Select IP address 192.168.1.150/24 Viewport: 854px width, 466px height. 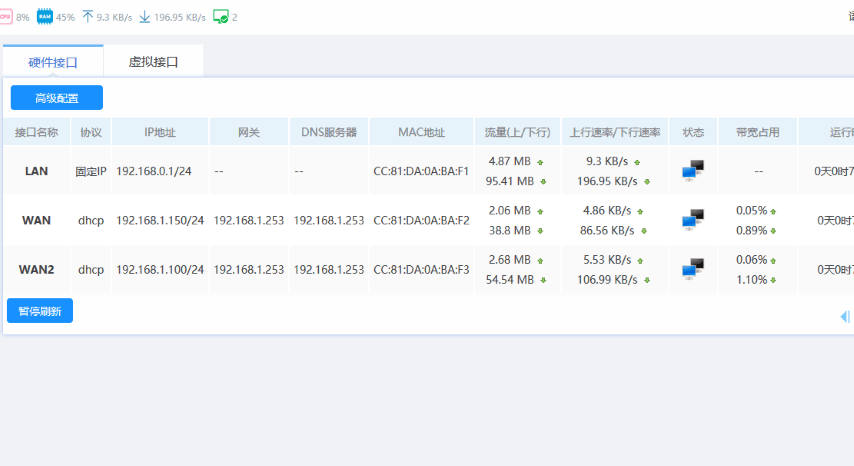[x=160, y=220]
